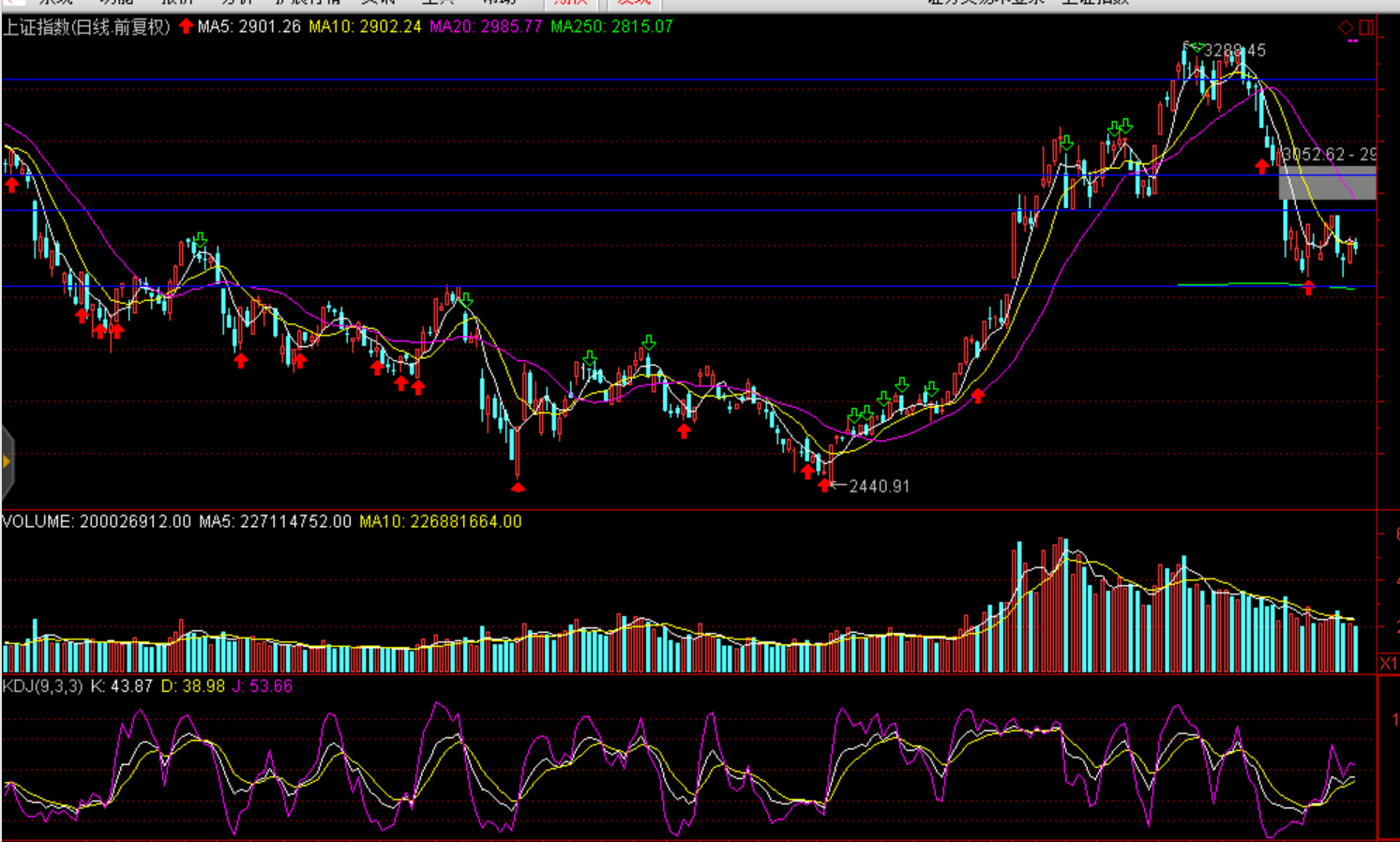Click the red split-window rectangle icon
This screenshot has height=842, width=1400.
pyautogui.click(x=1366, y=27)
